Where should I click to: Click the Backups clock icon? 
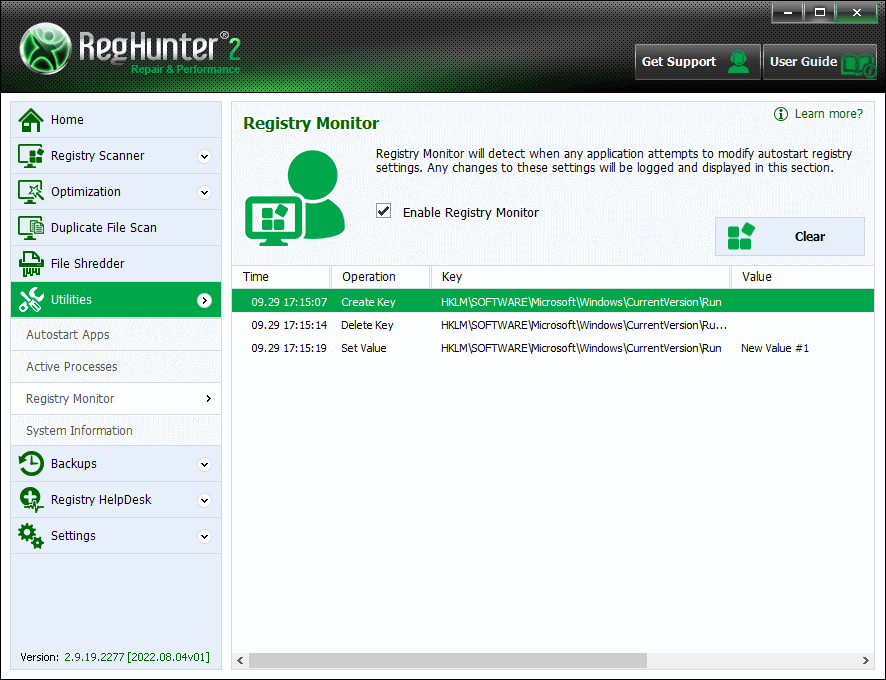coord(31,464)
